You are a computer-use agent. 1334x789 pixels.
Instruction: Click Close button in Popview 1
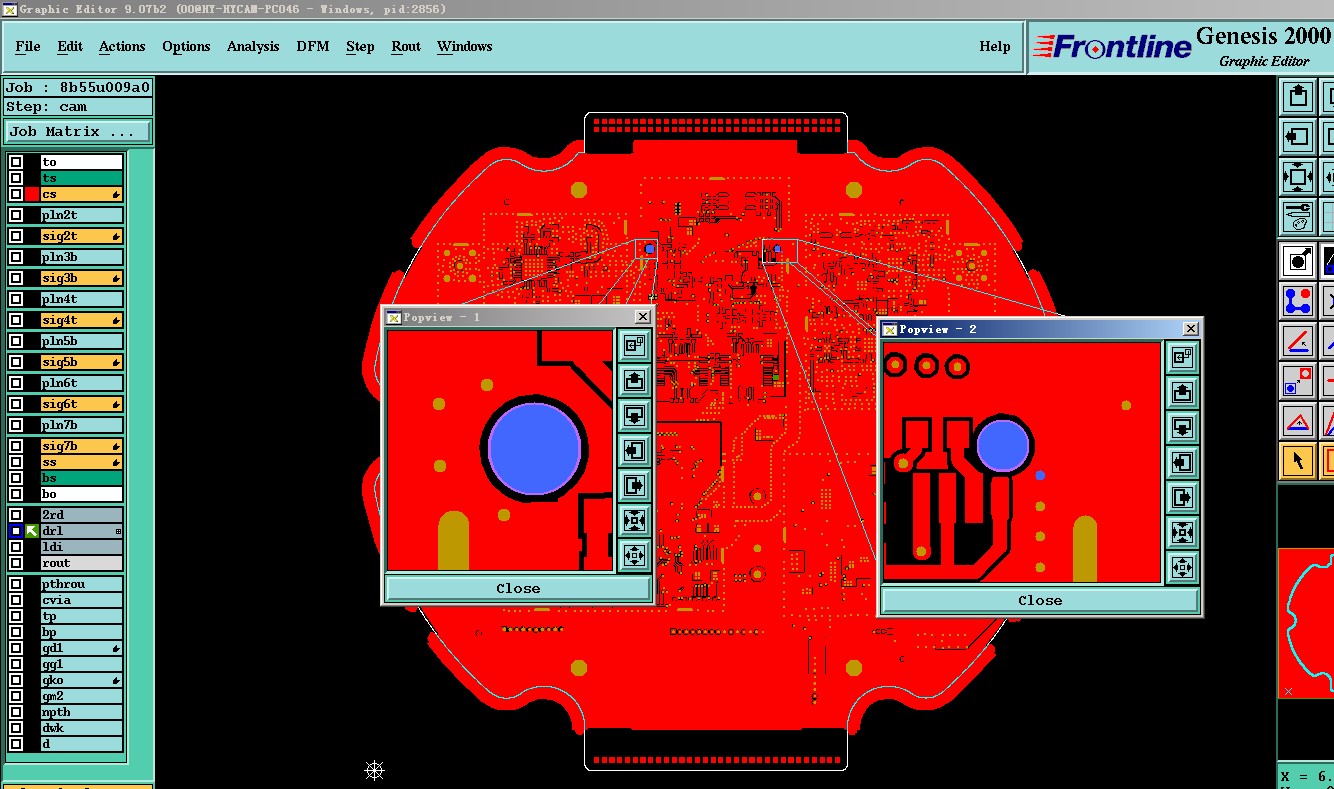[x=518, y=588]
